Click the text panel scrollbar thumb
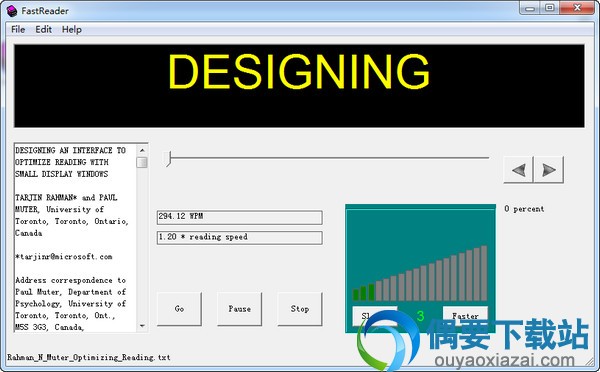The width and height of the screenshot is (600, 372). pyautogui.click(x=142, y=162)
